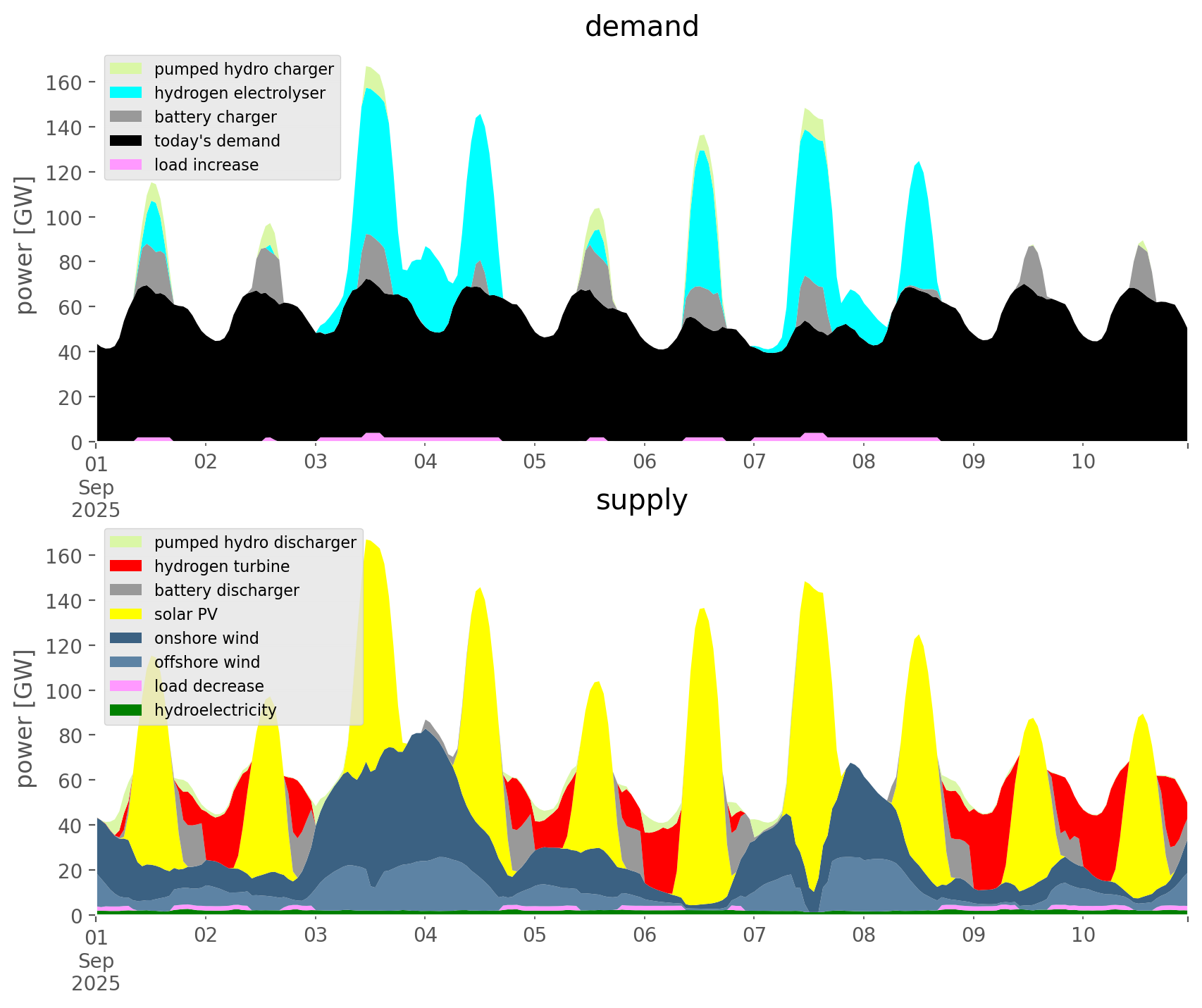Click the demand chart title
The width and height of the screenshot is (1202, 1008).
pyautogui.click(x=641, y=27)
